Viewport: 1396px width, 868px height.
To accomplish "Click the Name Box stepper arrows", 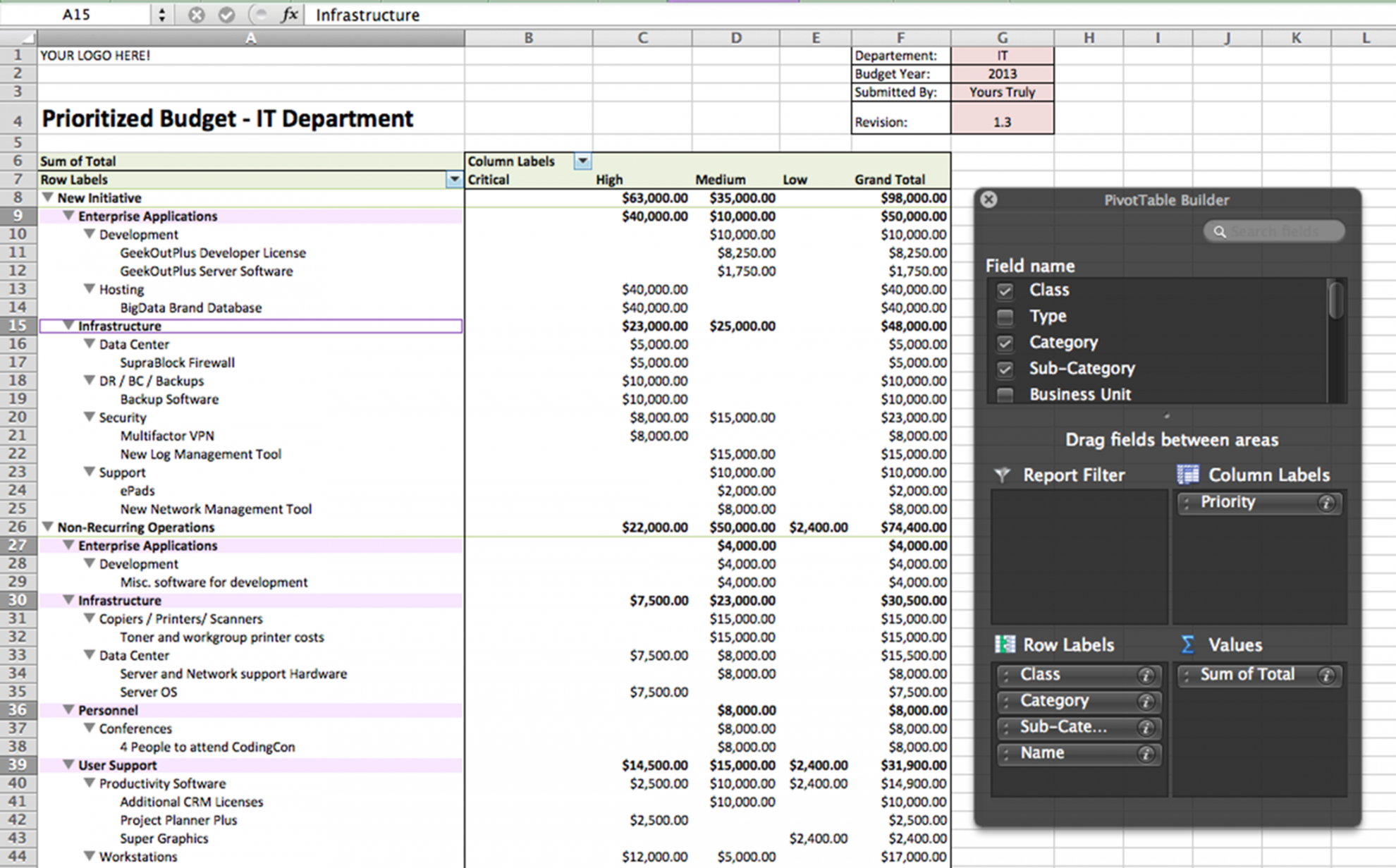I will tap(161, 15).
